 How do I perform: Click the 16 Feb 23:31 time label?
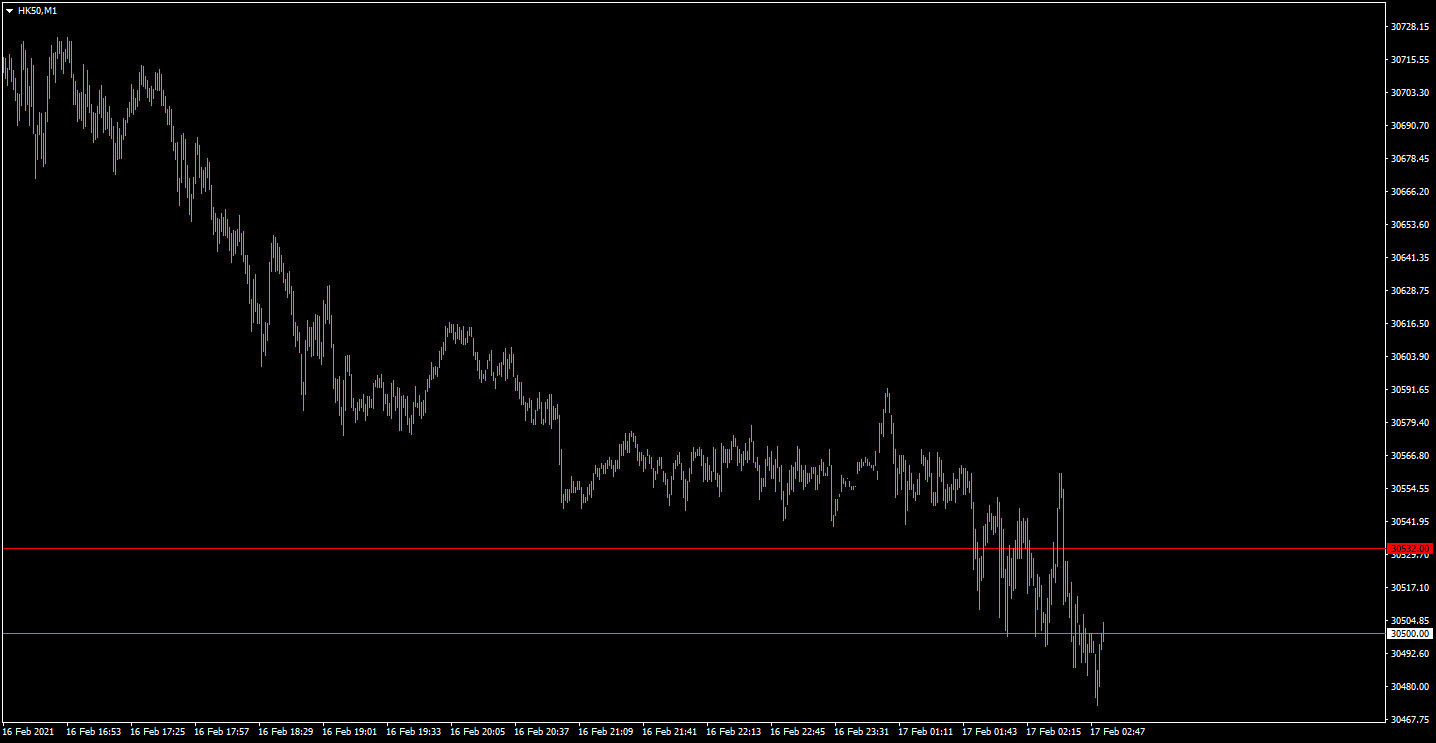tap(861, 732)
